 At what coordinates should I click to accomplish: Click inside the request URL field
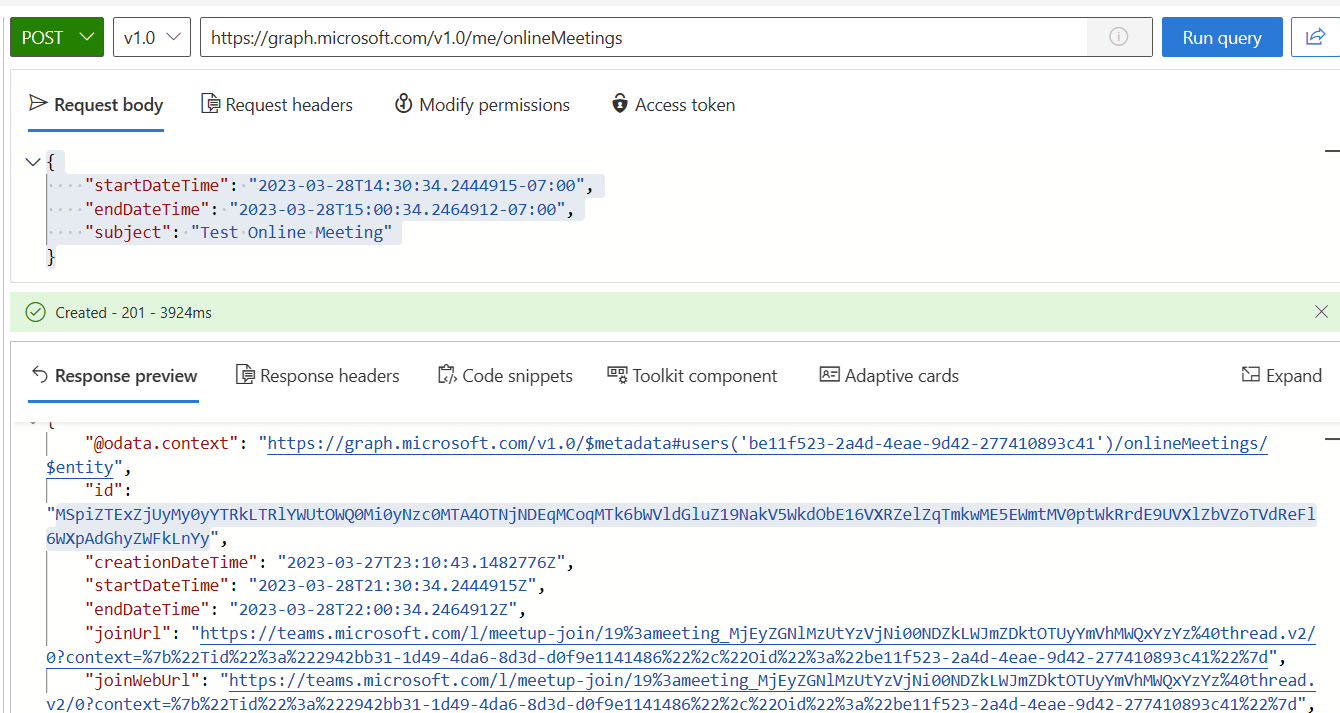600,36
